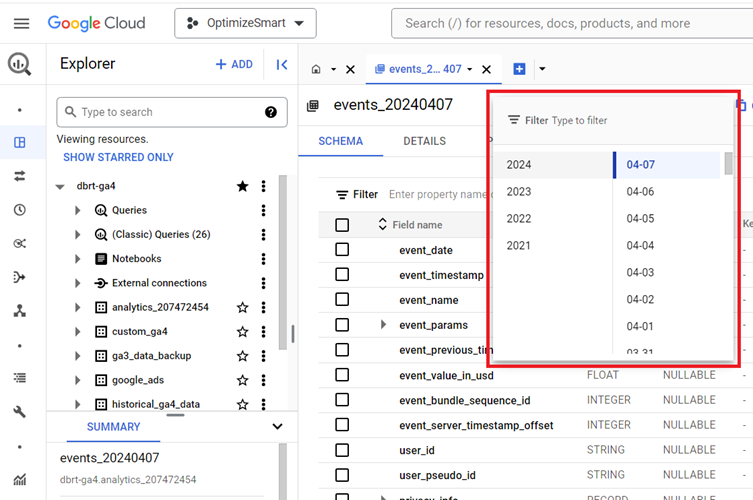Collapse the Summary panel chevron
Viewport: 753px width, 500px height.
tap(277, 427)
